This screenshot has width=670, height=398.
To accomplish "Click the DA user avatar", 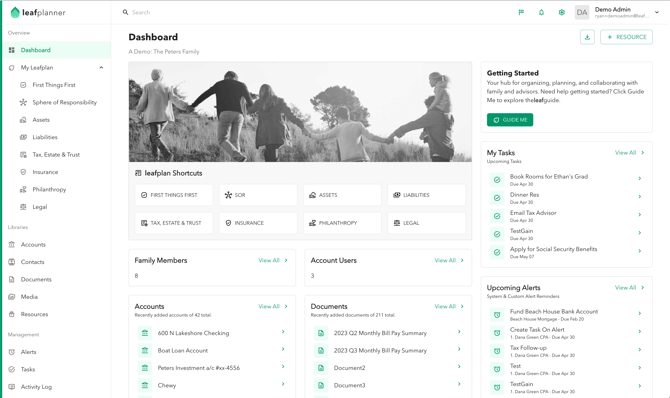I will (582, 12).
